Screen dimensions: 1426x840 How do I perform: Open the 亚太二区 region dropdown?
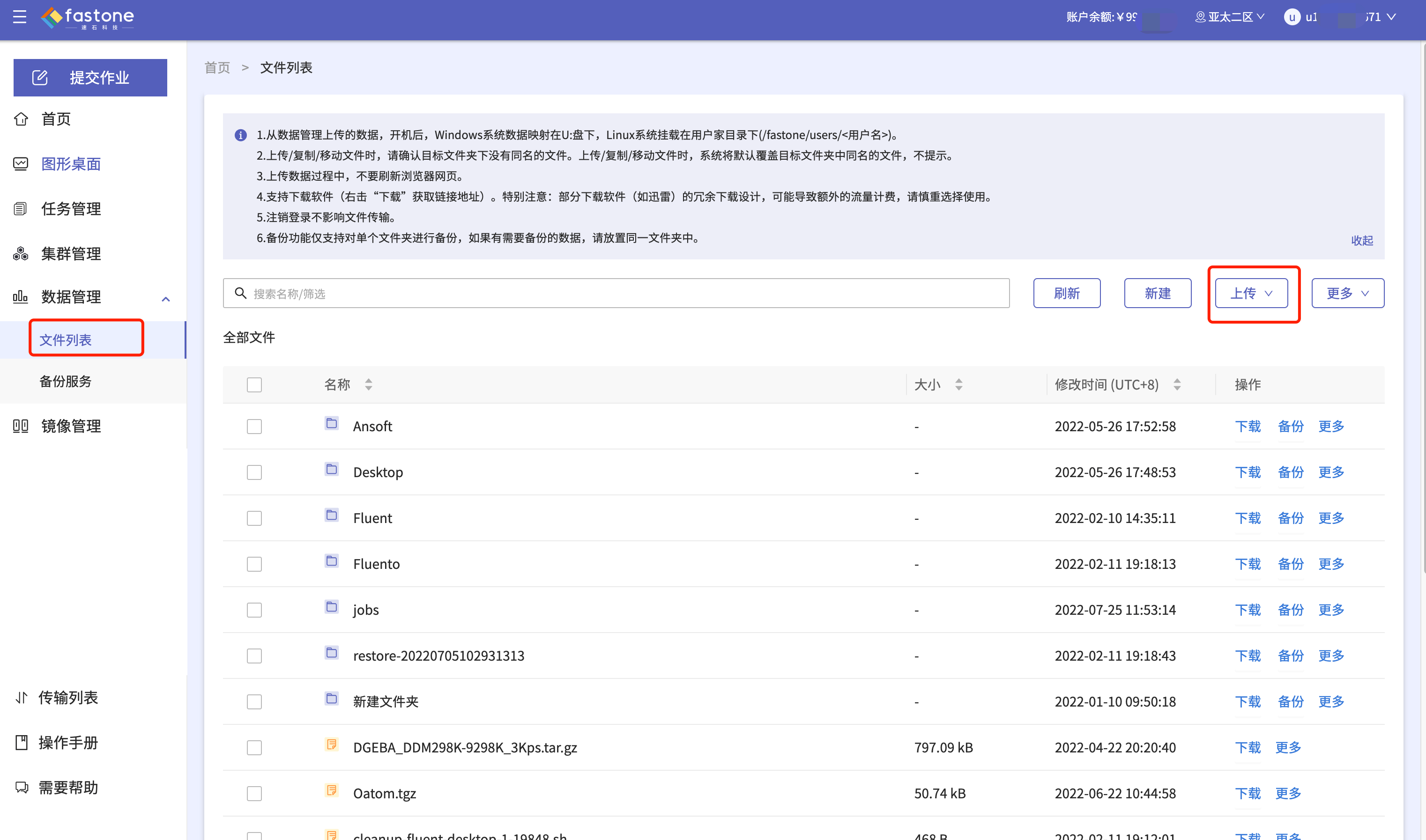1230,17
